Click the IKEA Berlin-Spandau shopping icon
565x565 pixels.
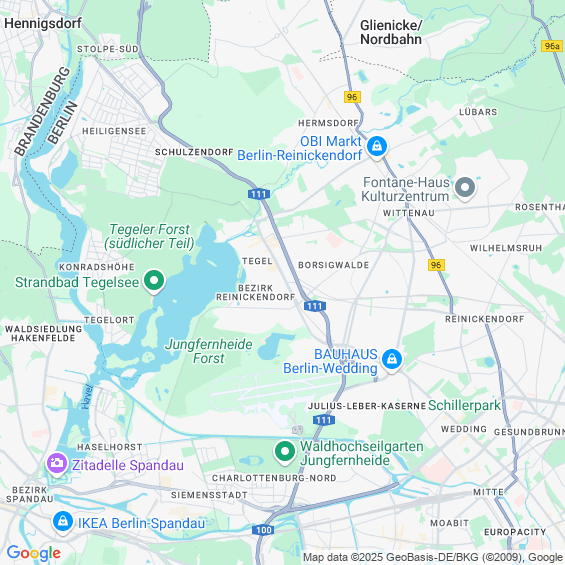tap(63, 522)
